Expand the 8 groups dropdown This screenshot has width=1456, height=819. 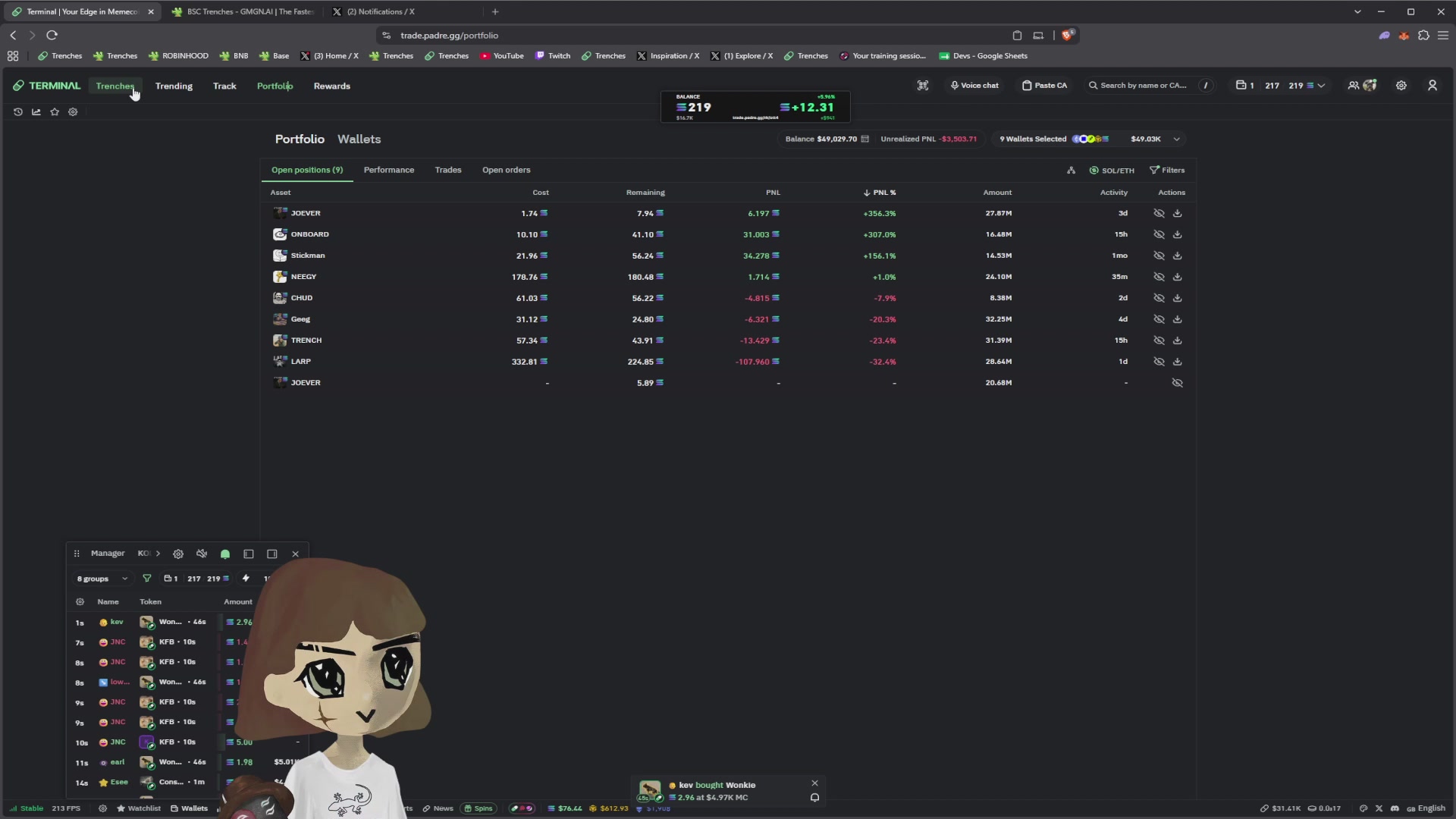[102, 579]
